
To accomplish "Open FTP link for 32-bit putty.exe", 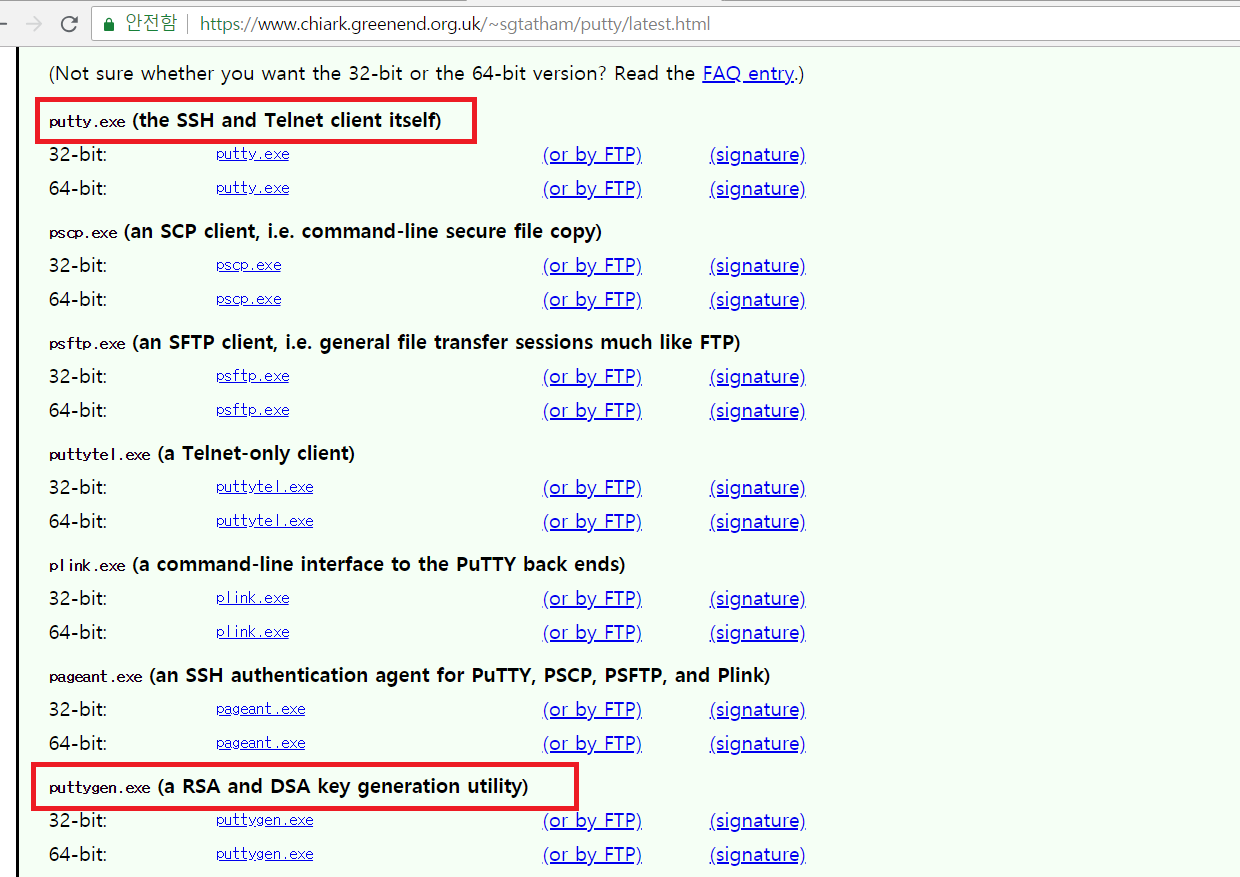I will tap(592, 155).
